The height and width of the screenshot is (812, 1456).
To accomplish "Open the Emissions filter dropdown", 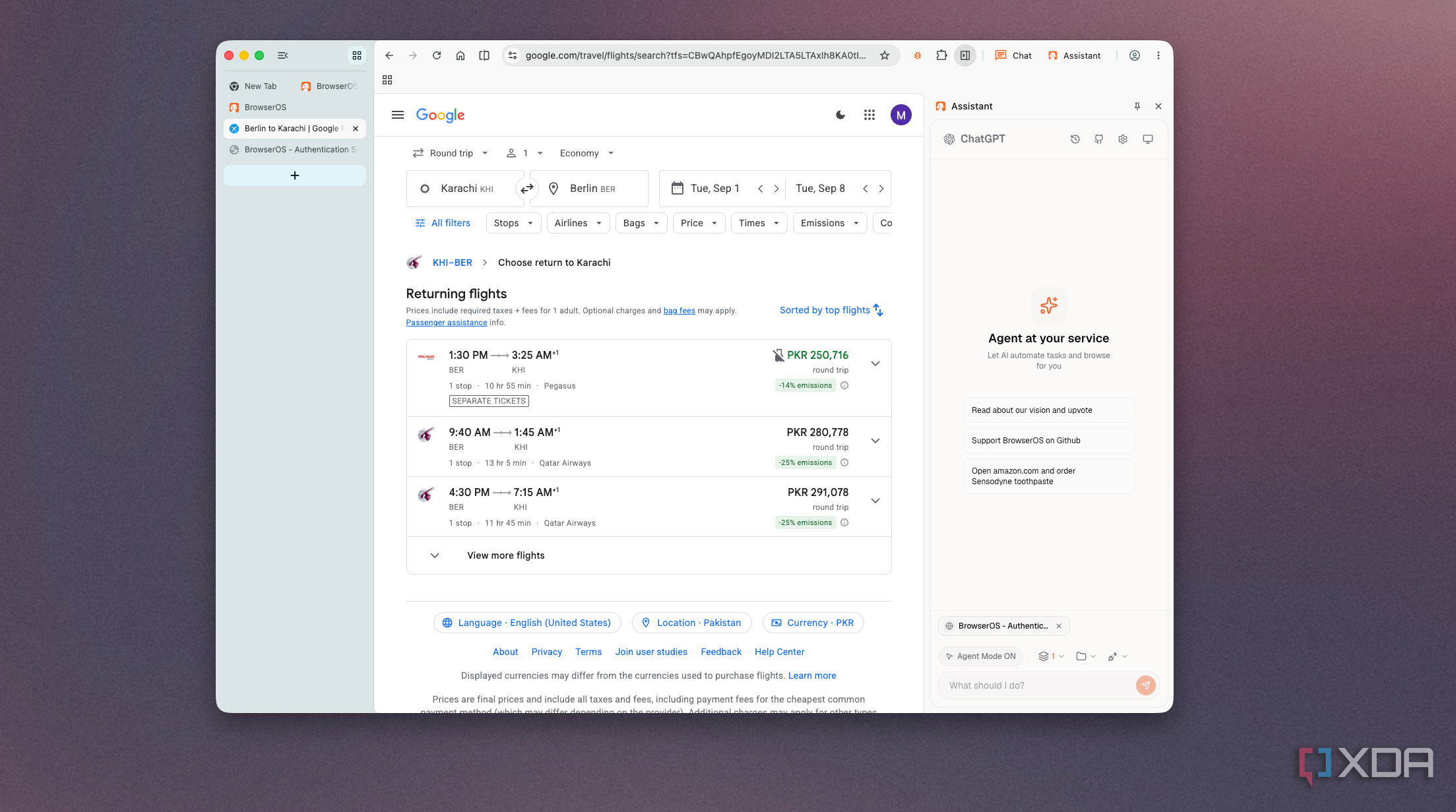I will tap(830, 223).
